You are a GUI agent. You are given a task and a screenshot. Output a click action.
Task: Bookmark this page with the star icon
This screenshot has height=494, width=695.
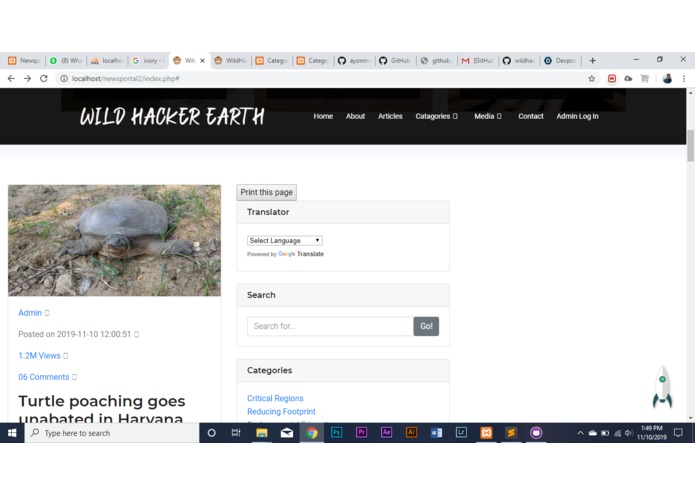point(591,78)
